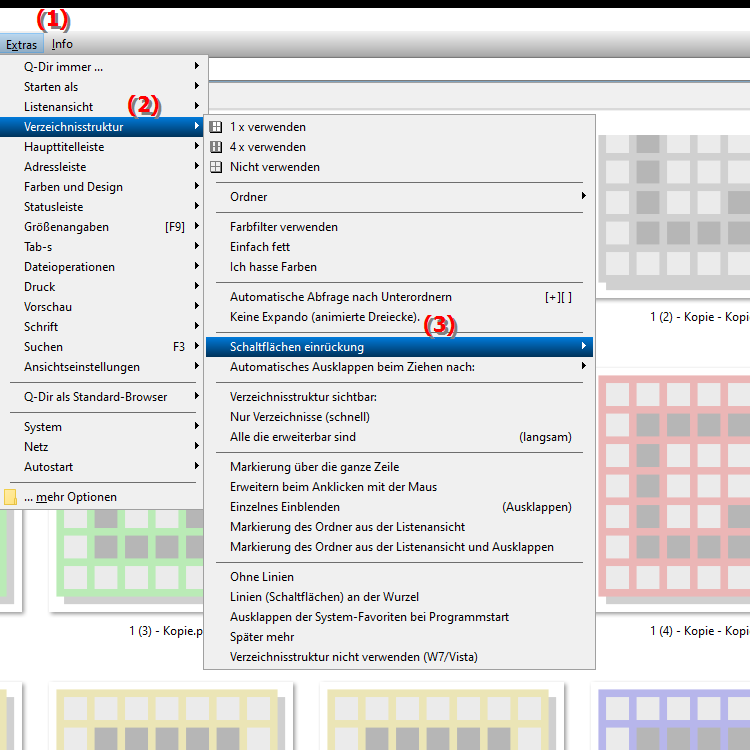Click file name '1 (4) - Kopie - Kopi'

[700, 631]
